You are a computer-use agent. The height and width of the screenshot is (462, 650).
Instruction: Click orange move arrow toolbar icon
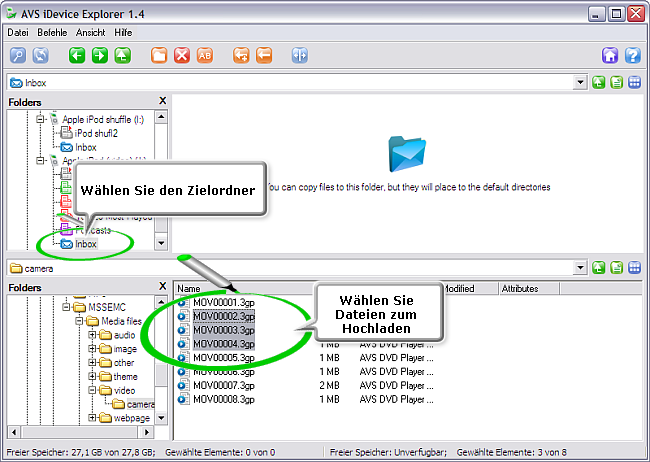(x=264, y=55)
